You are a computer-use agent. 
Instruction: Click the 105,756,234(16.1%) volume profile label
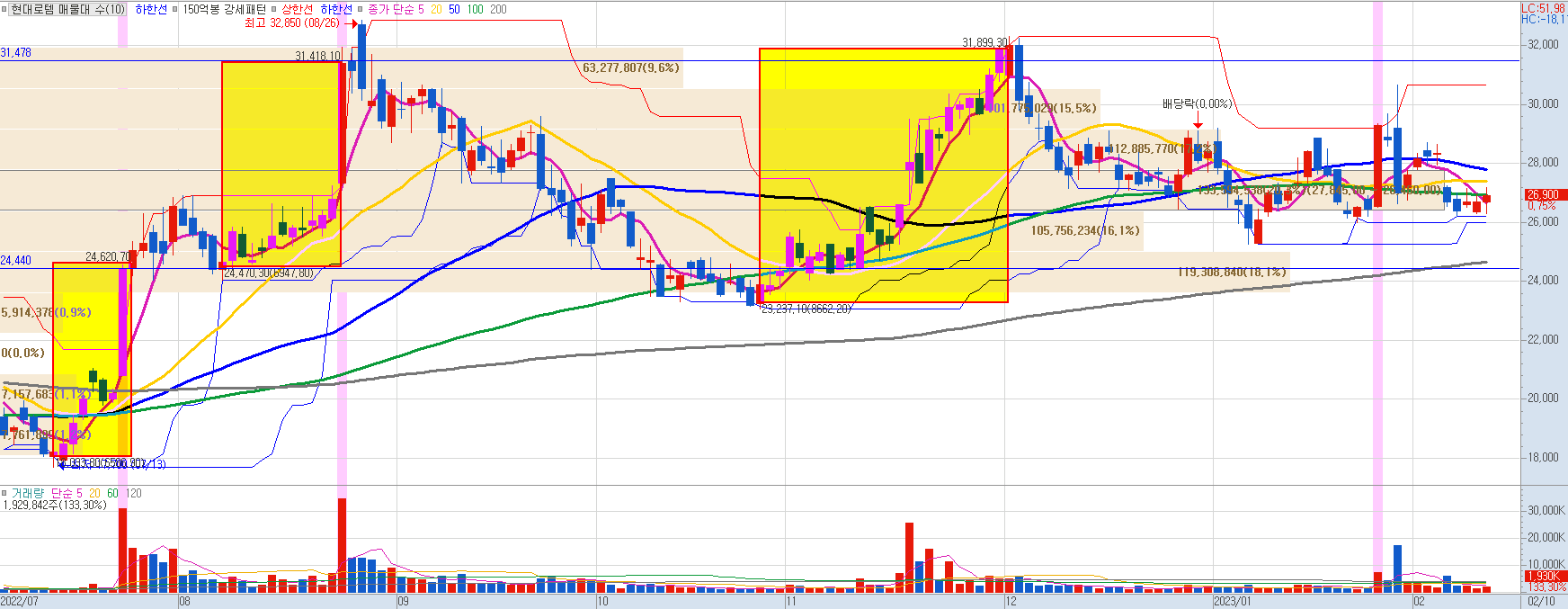point(1085,230)
